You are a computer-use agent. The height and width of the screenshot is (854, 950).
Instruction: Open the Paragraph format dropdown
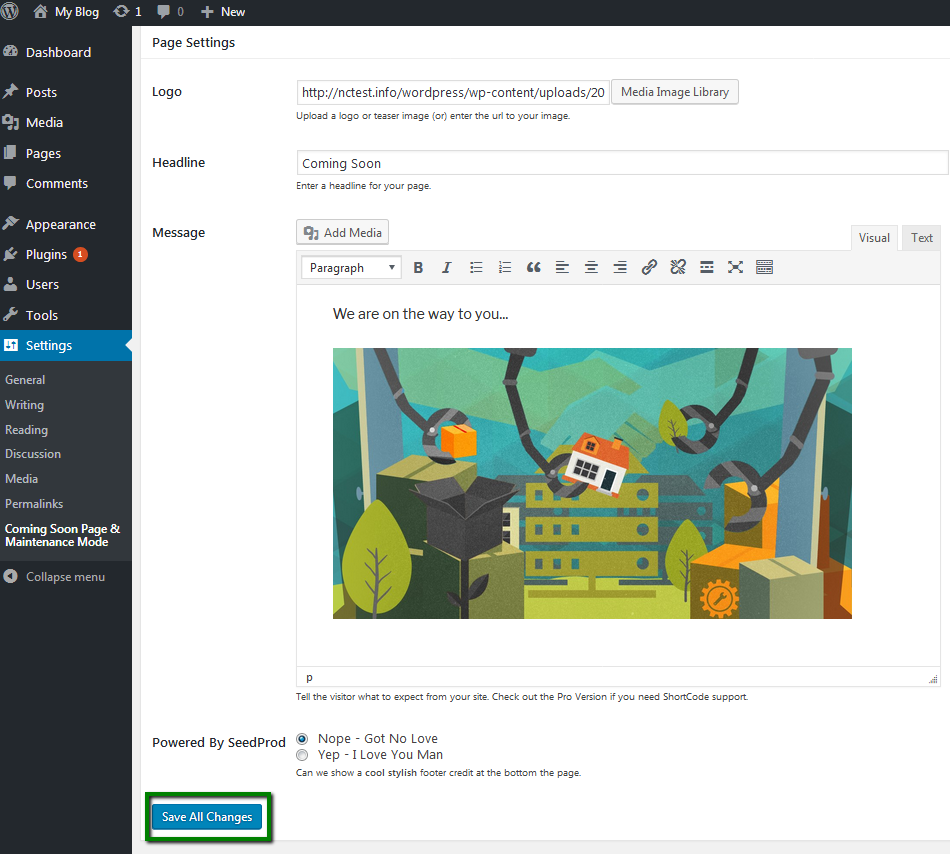pos(351,268)
